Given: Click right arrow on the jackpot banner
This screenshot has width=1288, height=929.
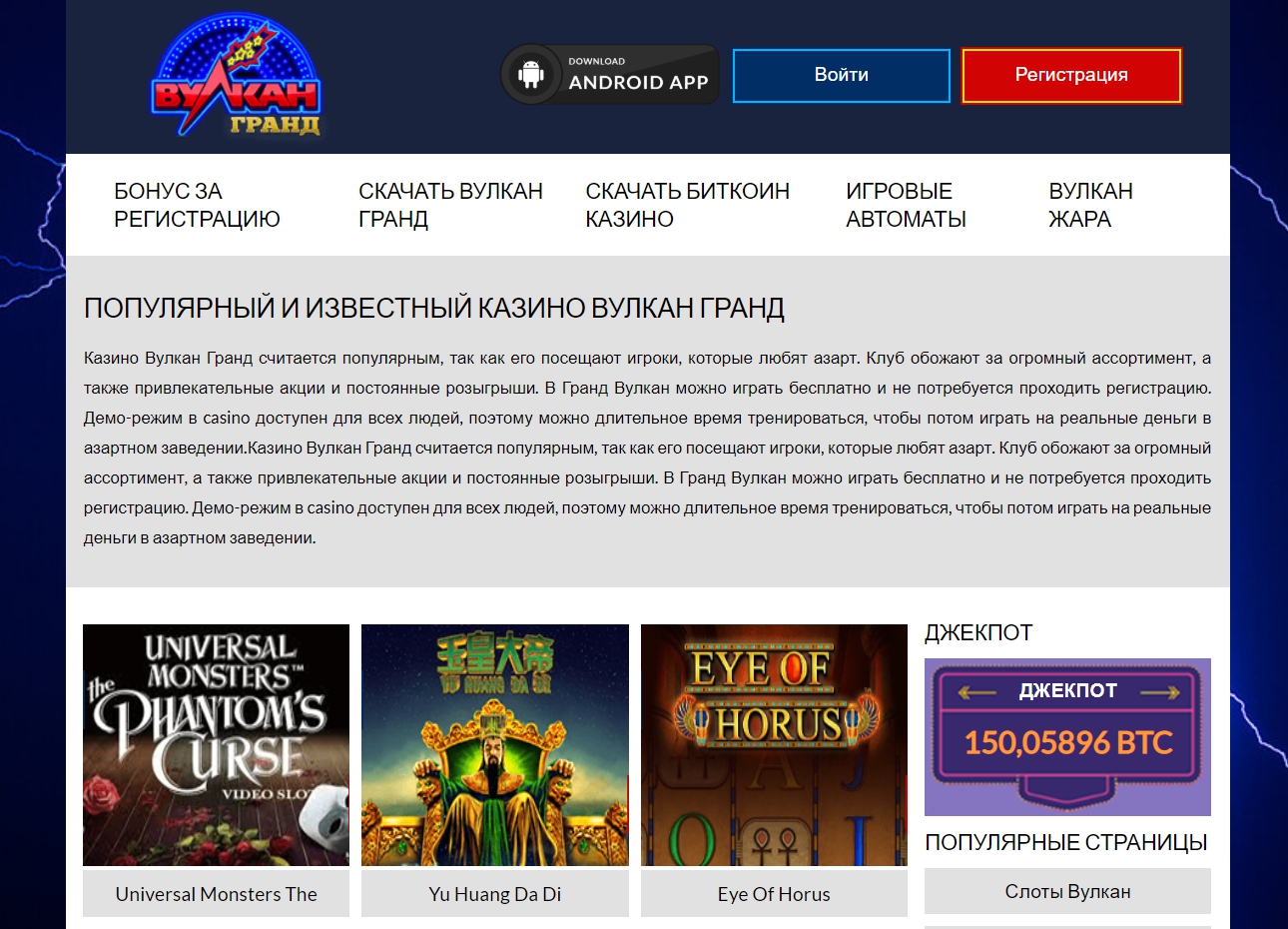Looking at the screenshot, I should [x=1160, y=691].
